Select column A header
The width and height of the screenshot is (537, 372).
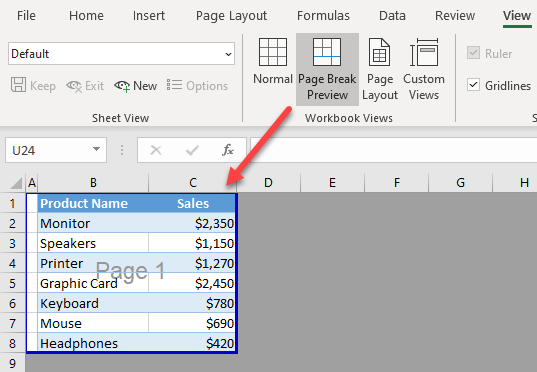coord(32,183)
